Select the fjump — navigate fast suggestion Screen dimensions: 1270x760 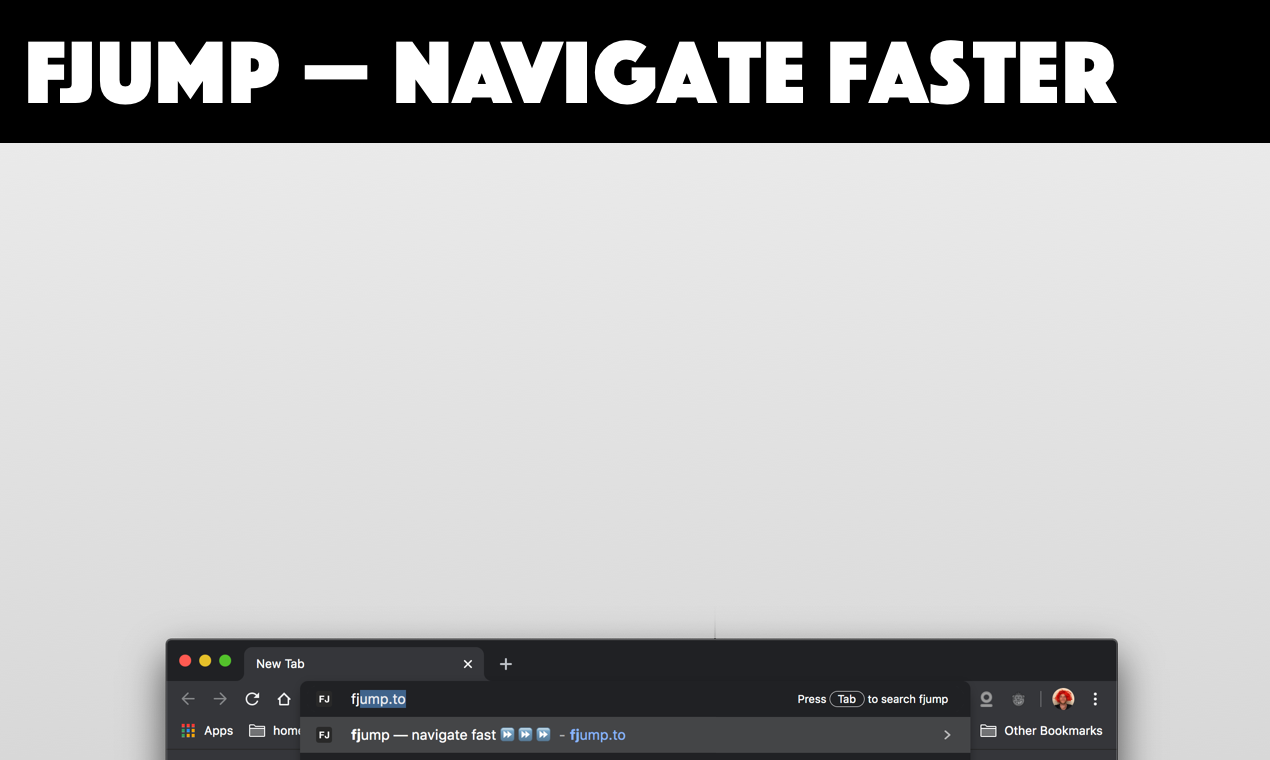(x=635, y=735)
